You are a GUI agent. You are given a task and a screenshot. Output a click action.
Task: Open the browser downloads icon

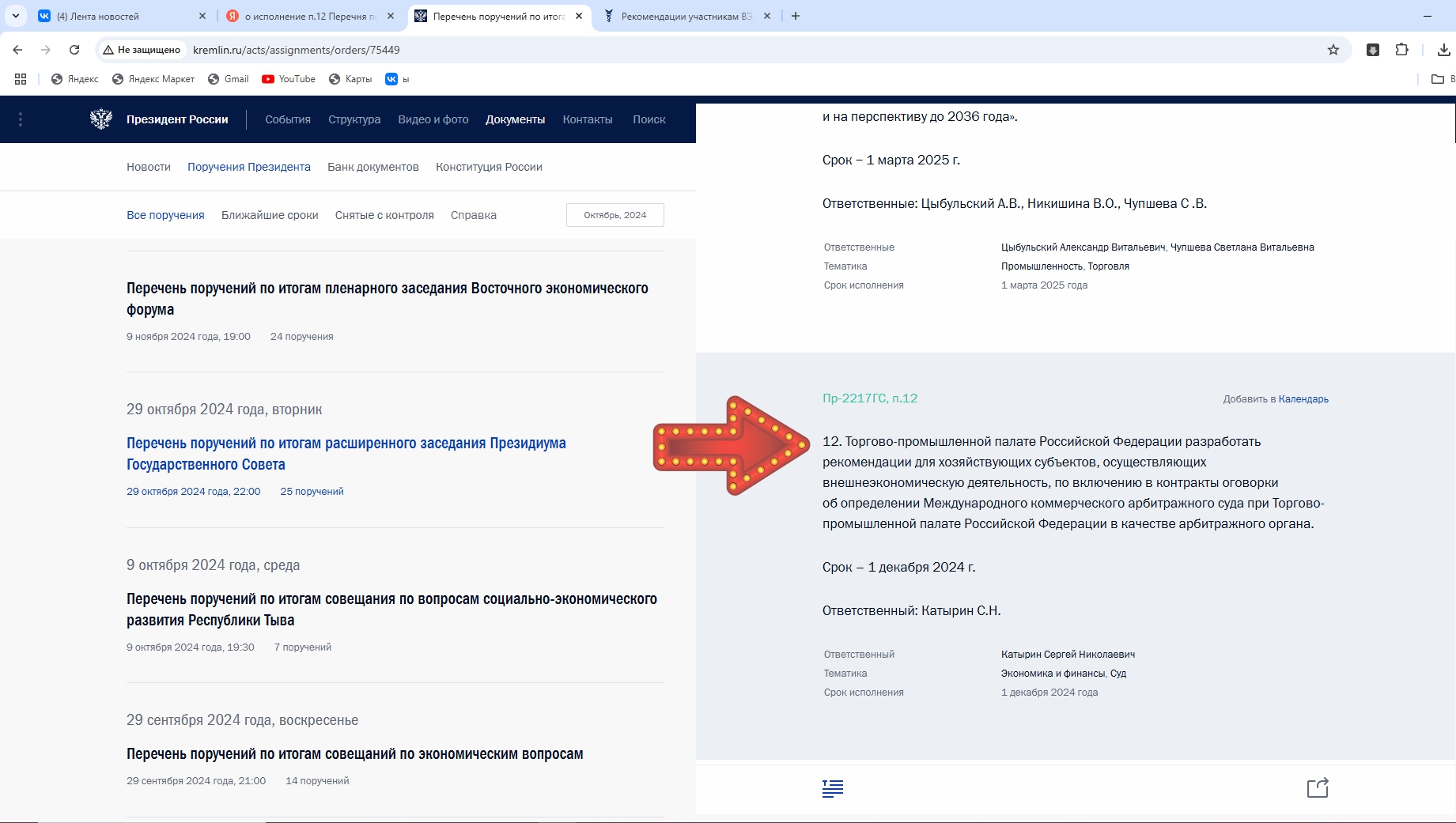click(1443, 50)
